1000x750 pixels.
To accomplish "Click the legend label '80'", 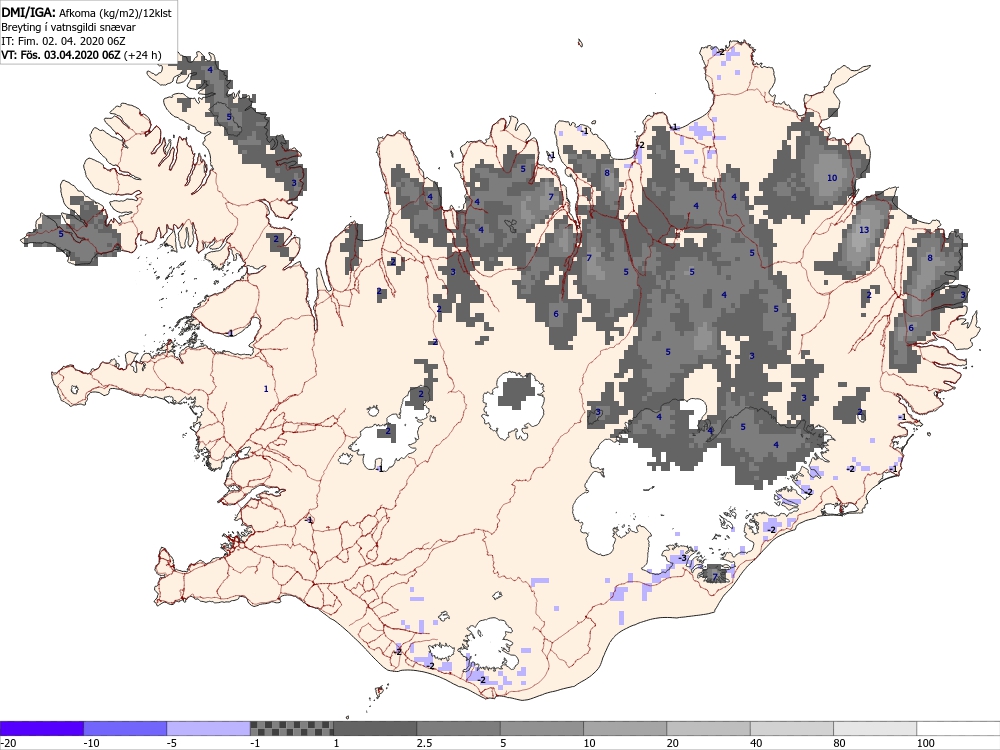I will click(840, 743).
